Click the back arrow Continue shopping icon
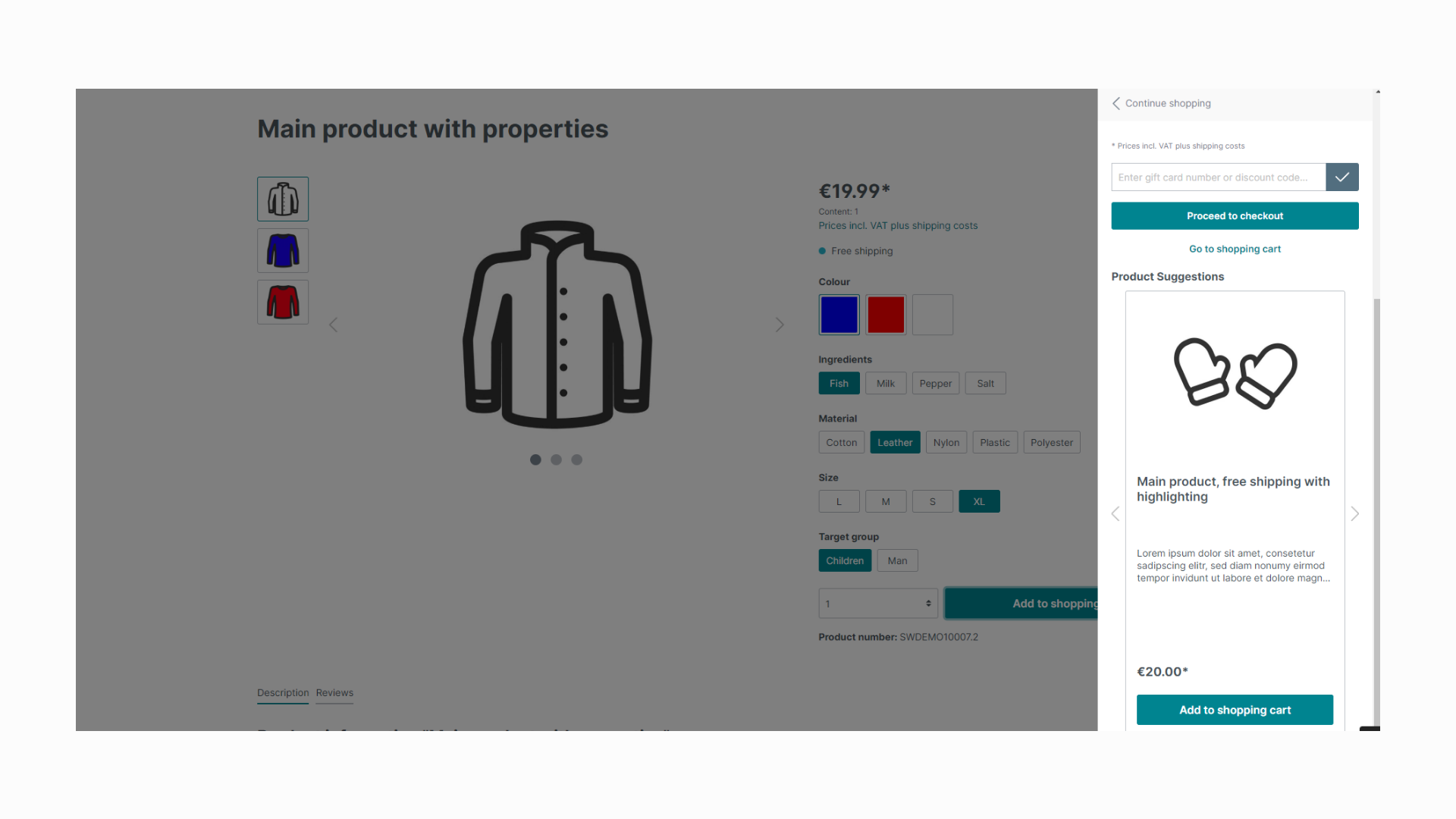The height and width of the screenshot is (819, 1456). pos(1116,103)
